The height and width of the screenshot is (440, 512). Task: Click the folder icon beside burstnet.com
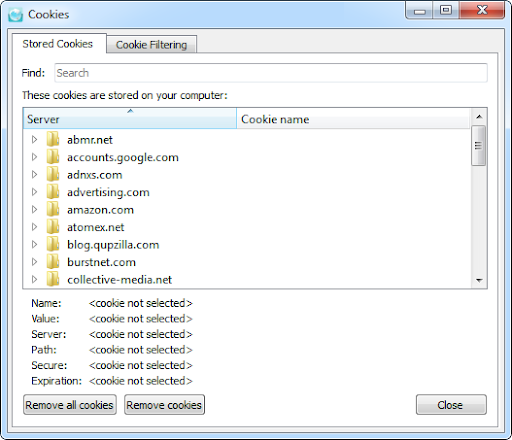[53, 262]
